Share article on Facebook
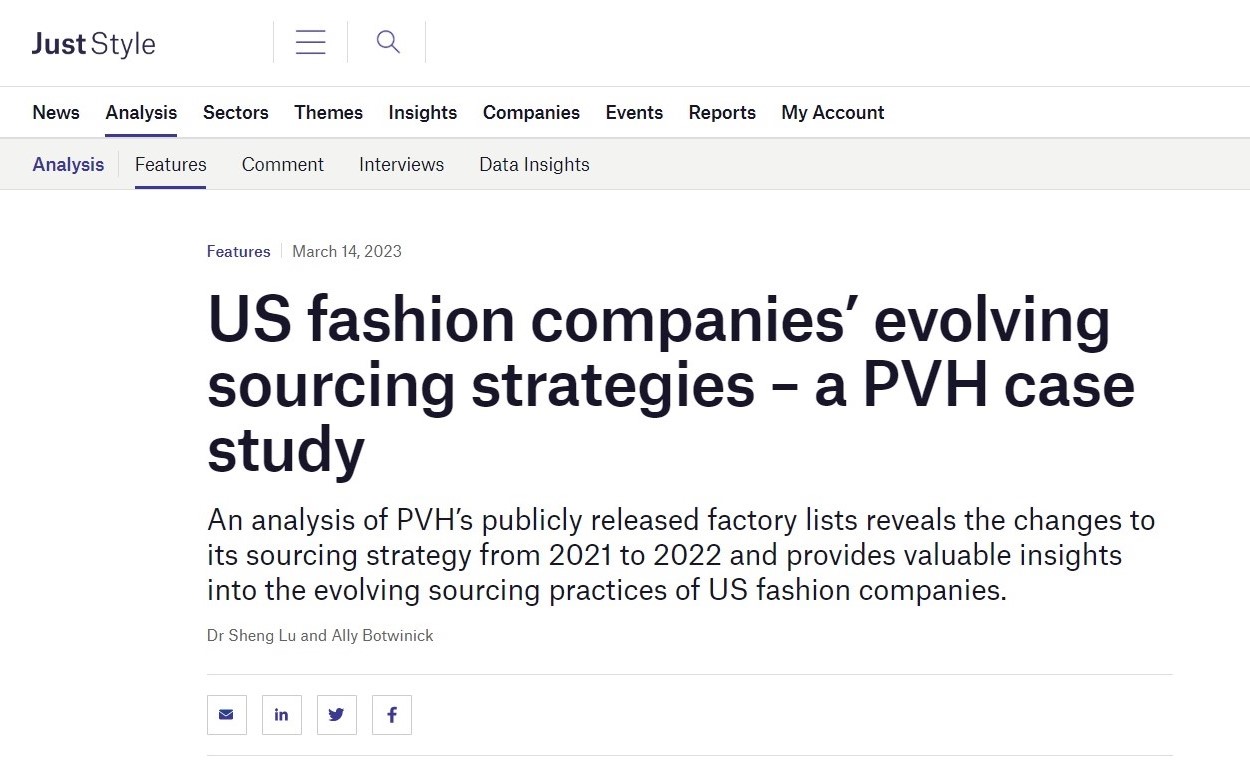 [392, 715]
